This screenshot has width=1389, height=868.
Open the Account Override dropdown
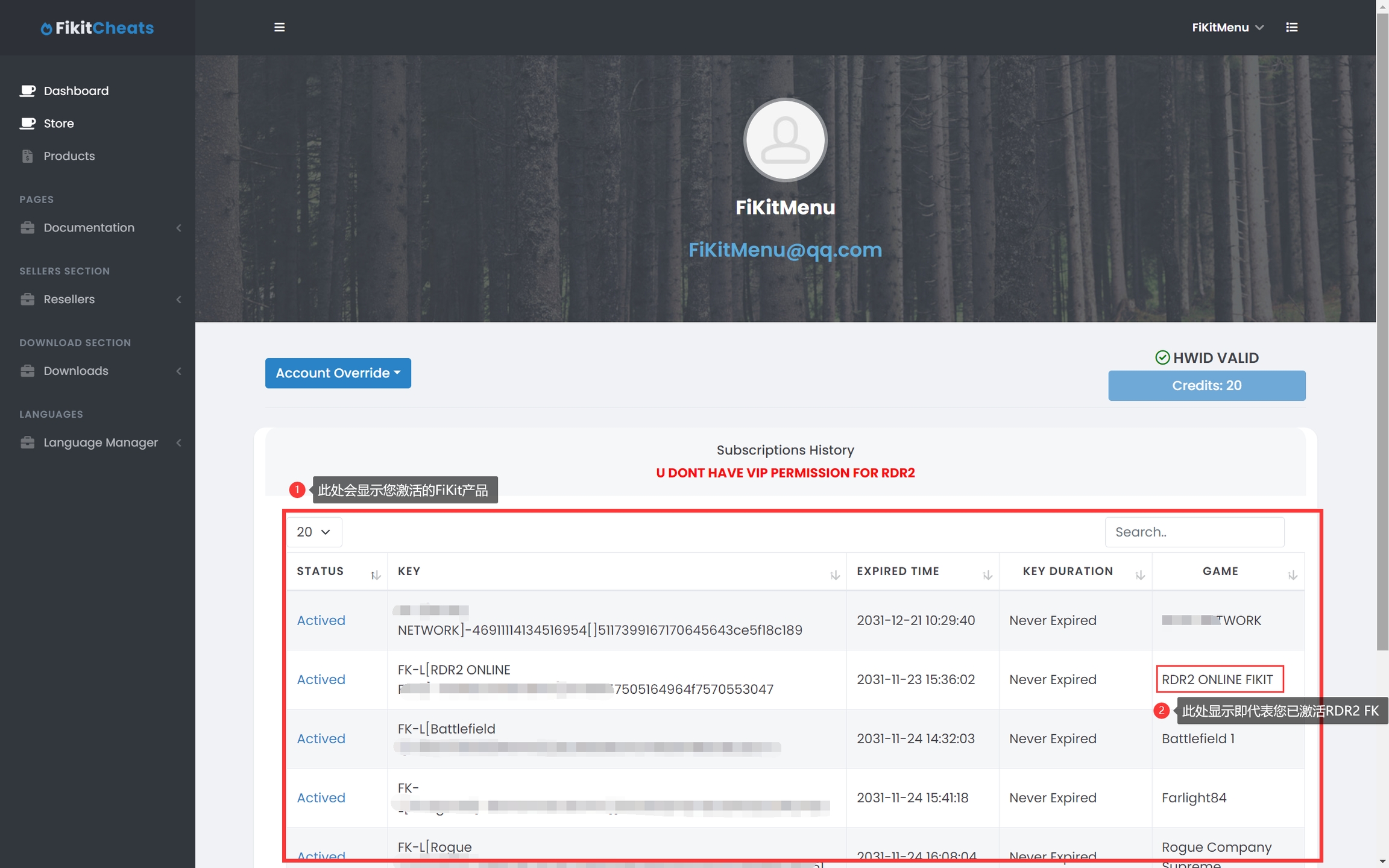click(x=338, y=373)
